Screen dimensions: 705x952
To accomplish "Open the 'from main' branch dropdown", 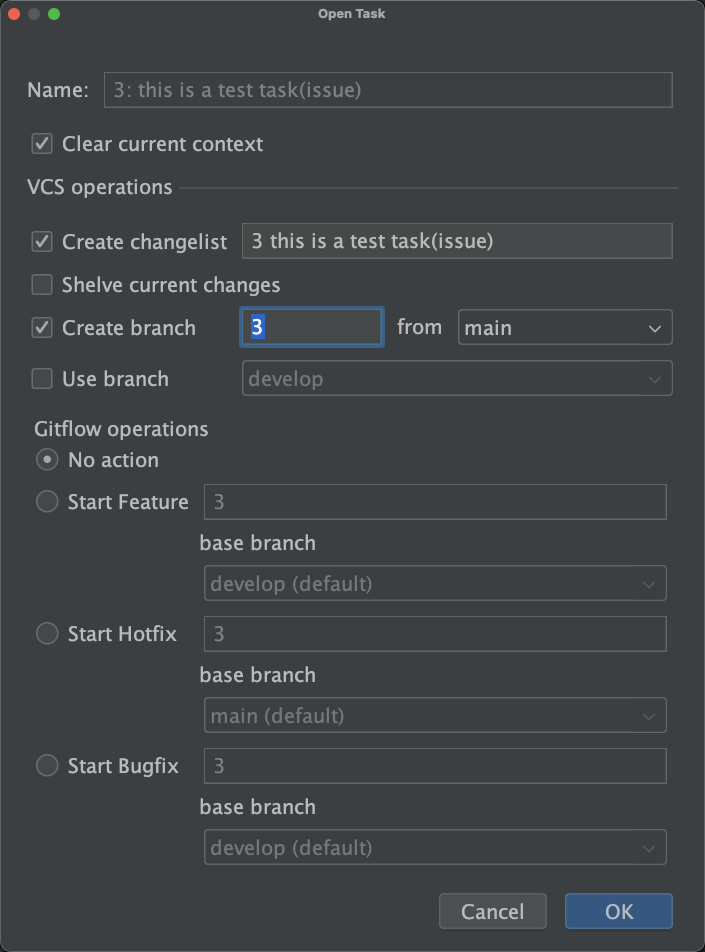I will click(565, 328).
